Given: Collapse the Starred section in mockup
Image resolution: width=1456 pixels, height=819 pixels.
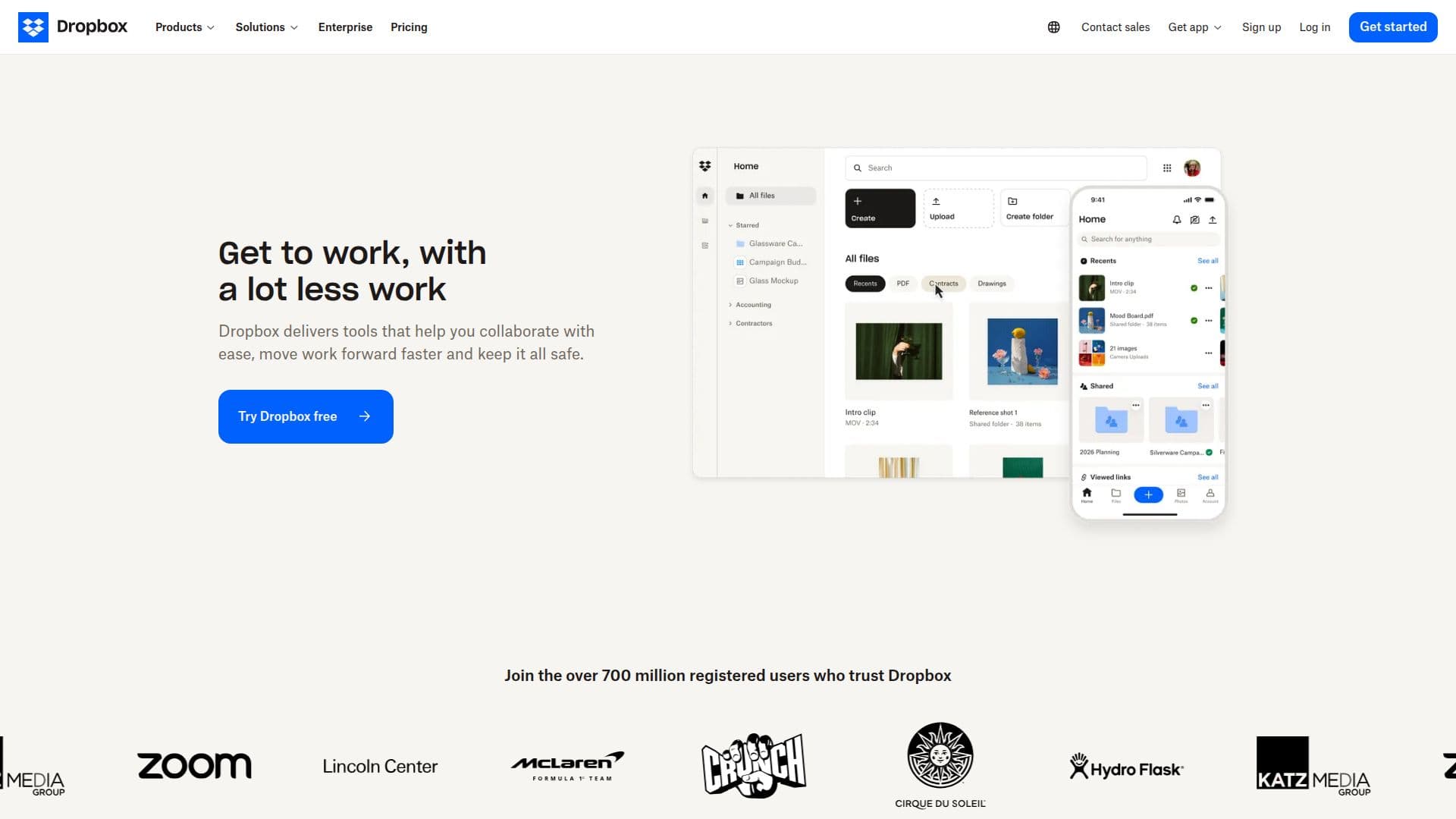Looking at the screenshot, I should tap(743, 225).
